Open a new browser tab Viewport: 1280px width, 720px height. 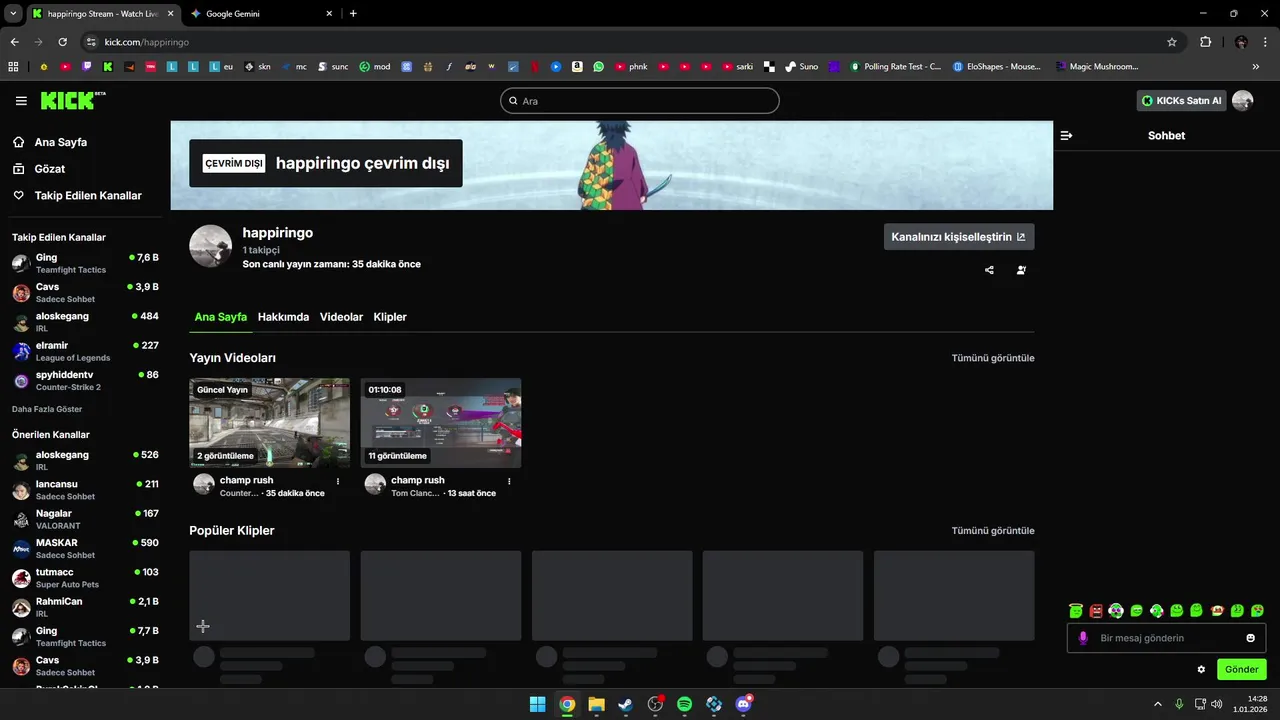(353, 14)
